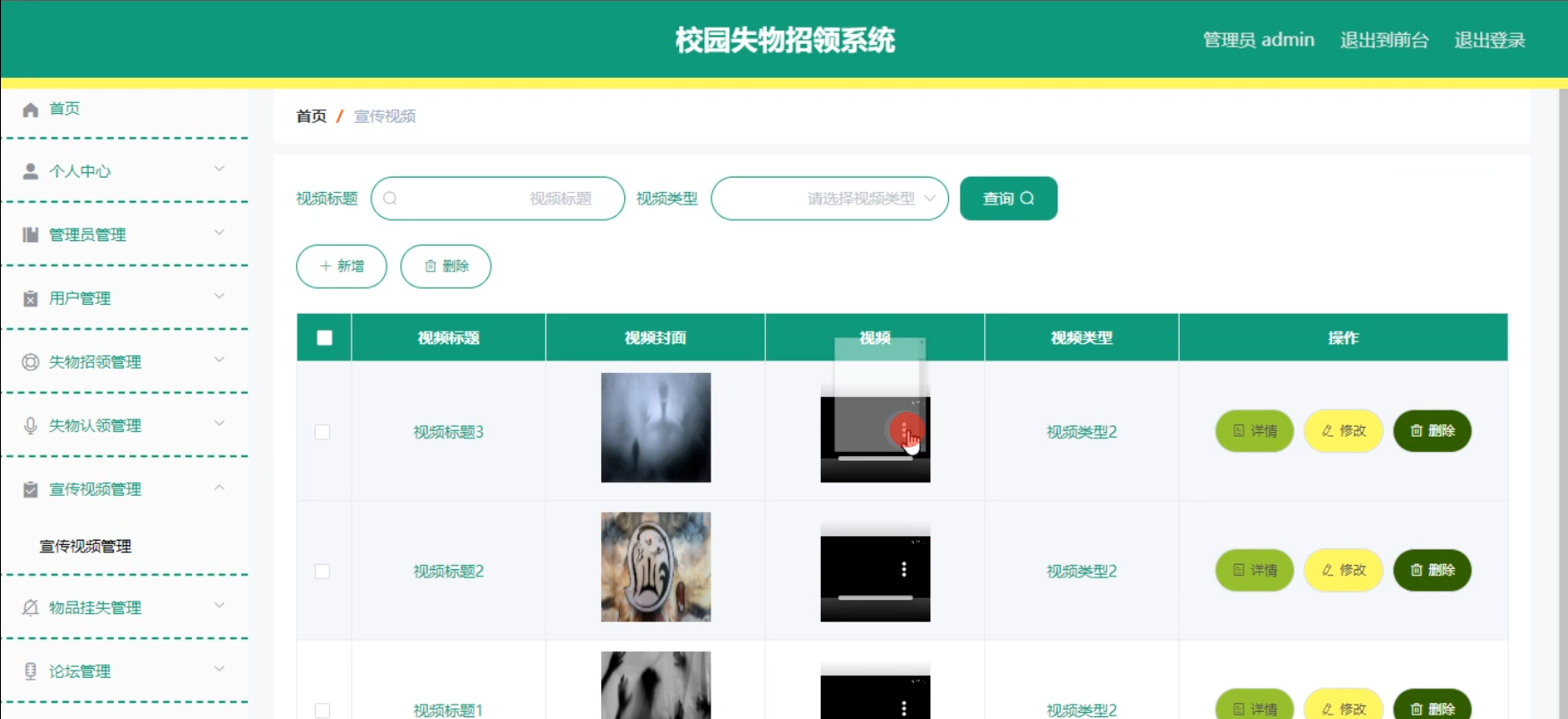
Task: Expand the 论坛管理 menu chevron
Action: (220, 669)
